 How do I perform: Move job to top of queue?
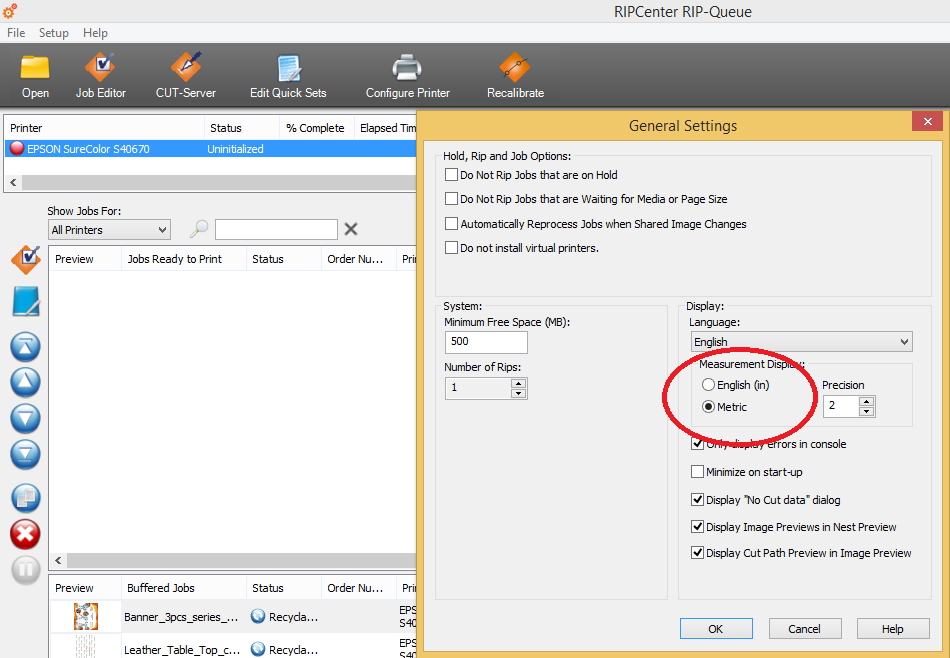pyautogui.click(x=25, y=347)
